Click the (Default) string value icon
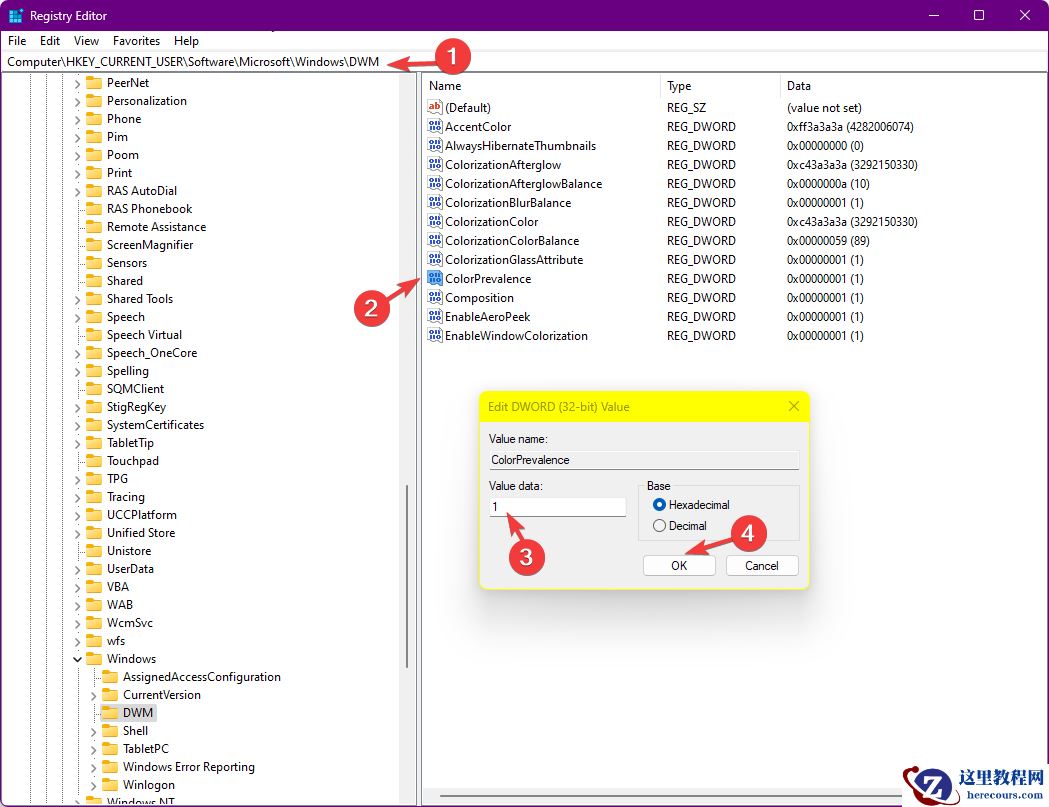The width and height of the screenshot is (1049, 807). (435, 107)
